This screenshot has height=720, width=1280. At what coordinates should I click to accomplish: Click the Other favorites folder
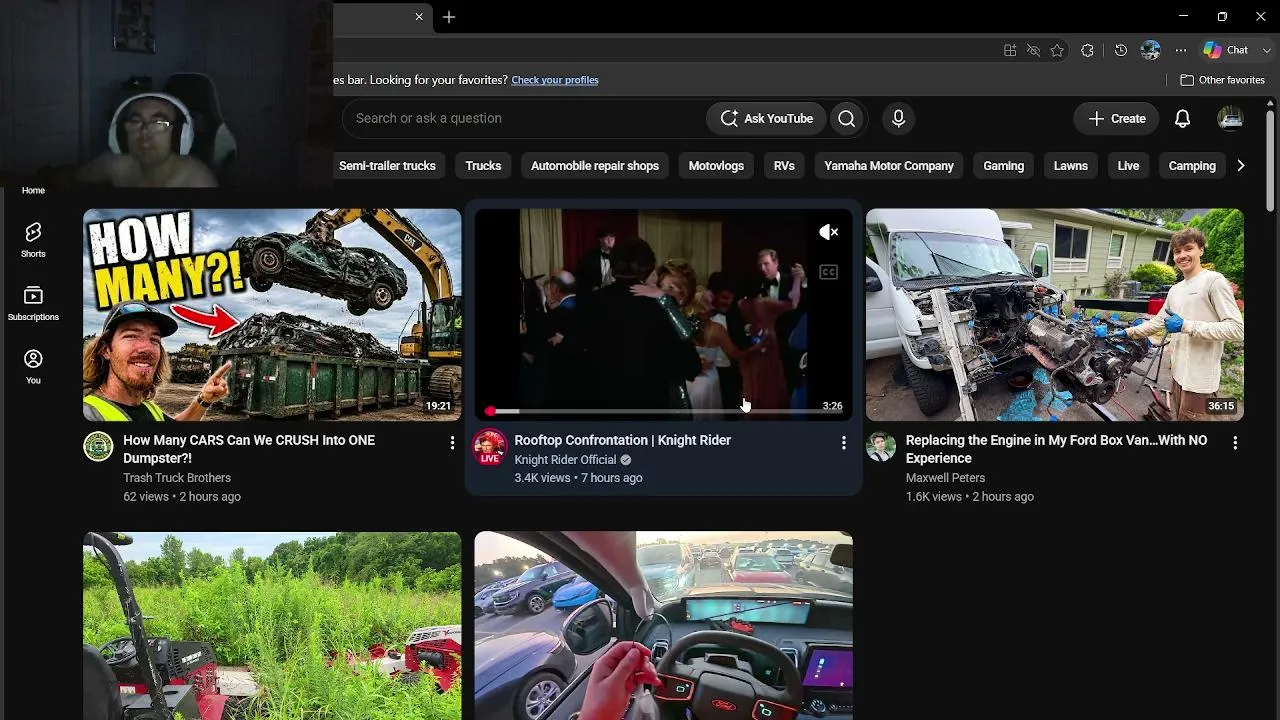[1222, 80]
